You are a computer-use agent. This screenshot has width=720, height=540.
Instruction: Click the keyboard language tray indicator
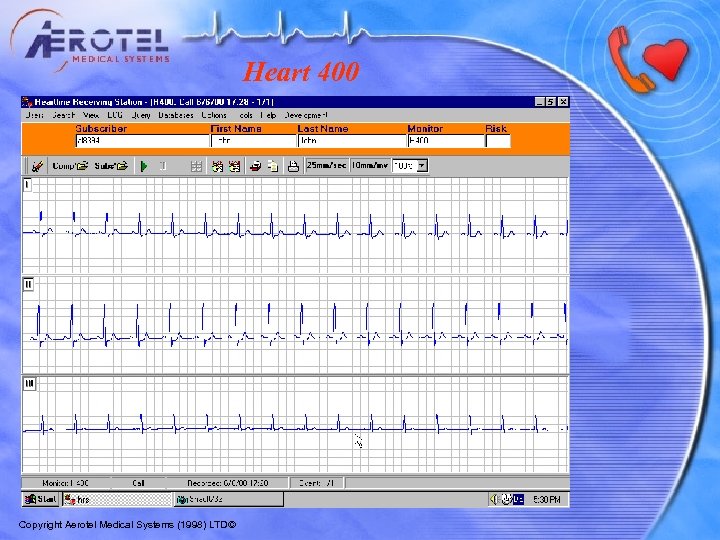click(x=518, y=499)
